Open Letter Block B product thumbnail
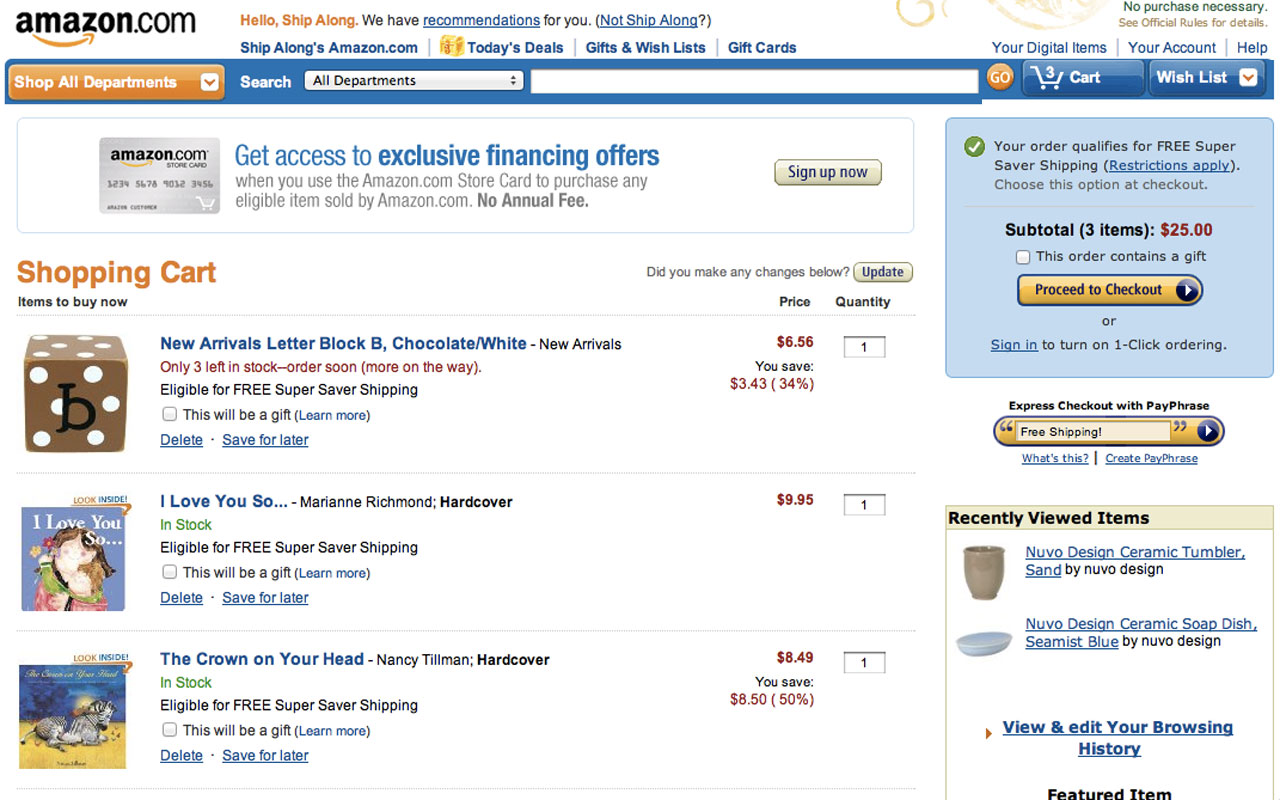 (x=76, y=392)
